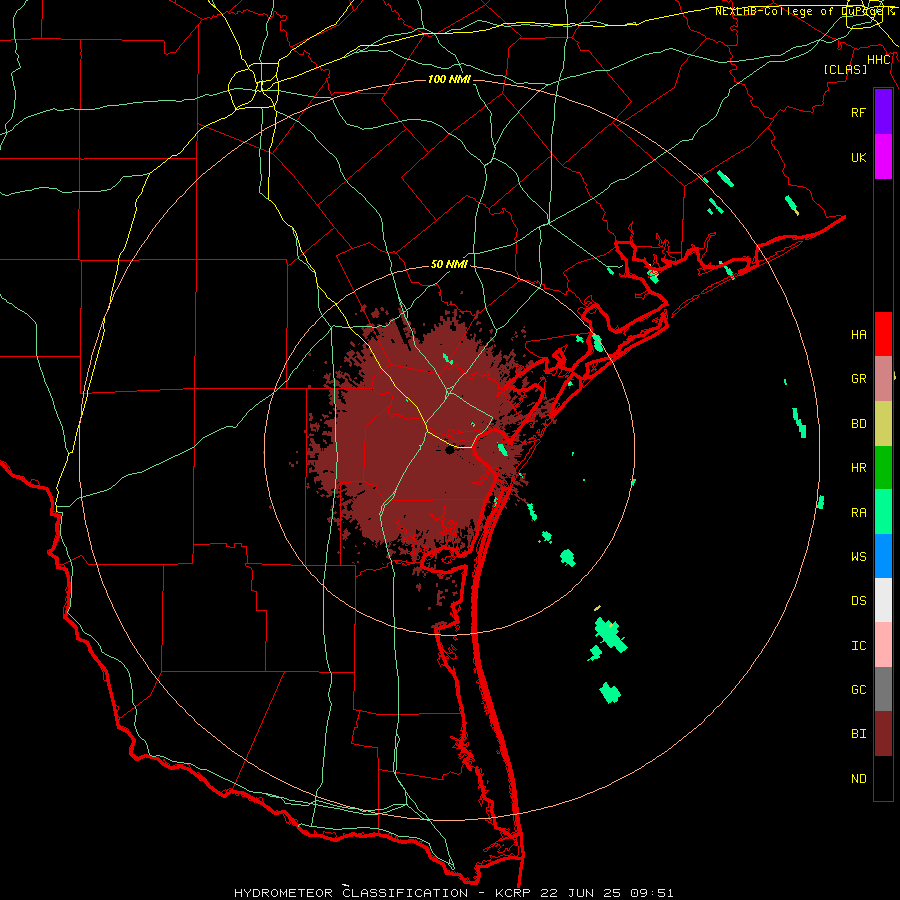The height and width of the screenshot is (900, 900).
Task: Choose the blue WS legend swatch
Action: [883, 556]
